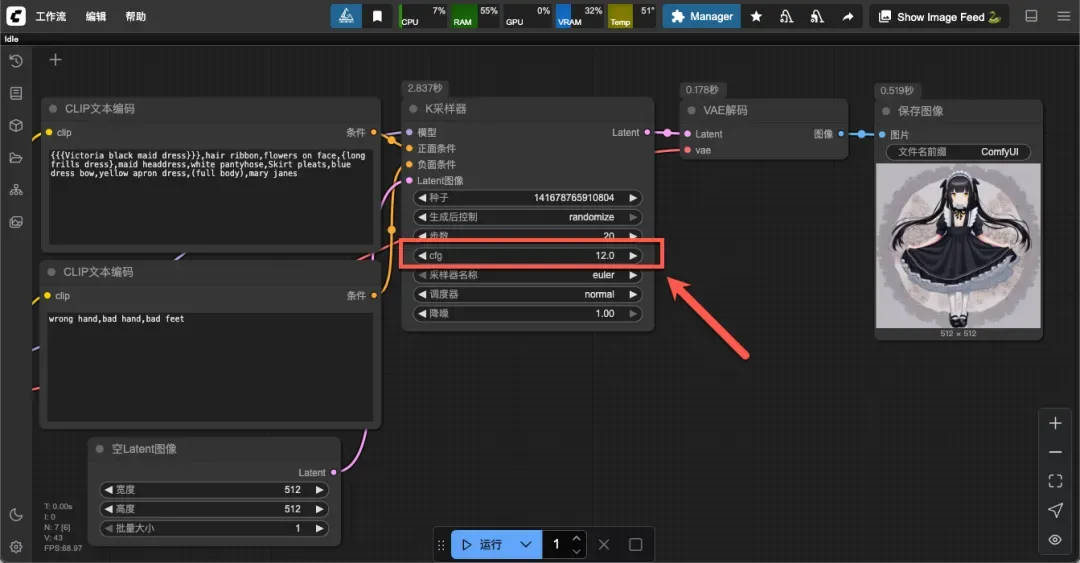The image size is (1080, 563).
Task: Collapse the 保存图像 node via its dot
Action: coord(886,111)
